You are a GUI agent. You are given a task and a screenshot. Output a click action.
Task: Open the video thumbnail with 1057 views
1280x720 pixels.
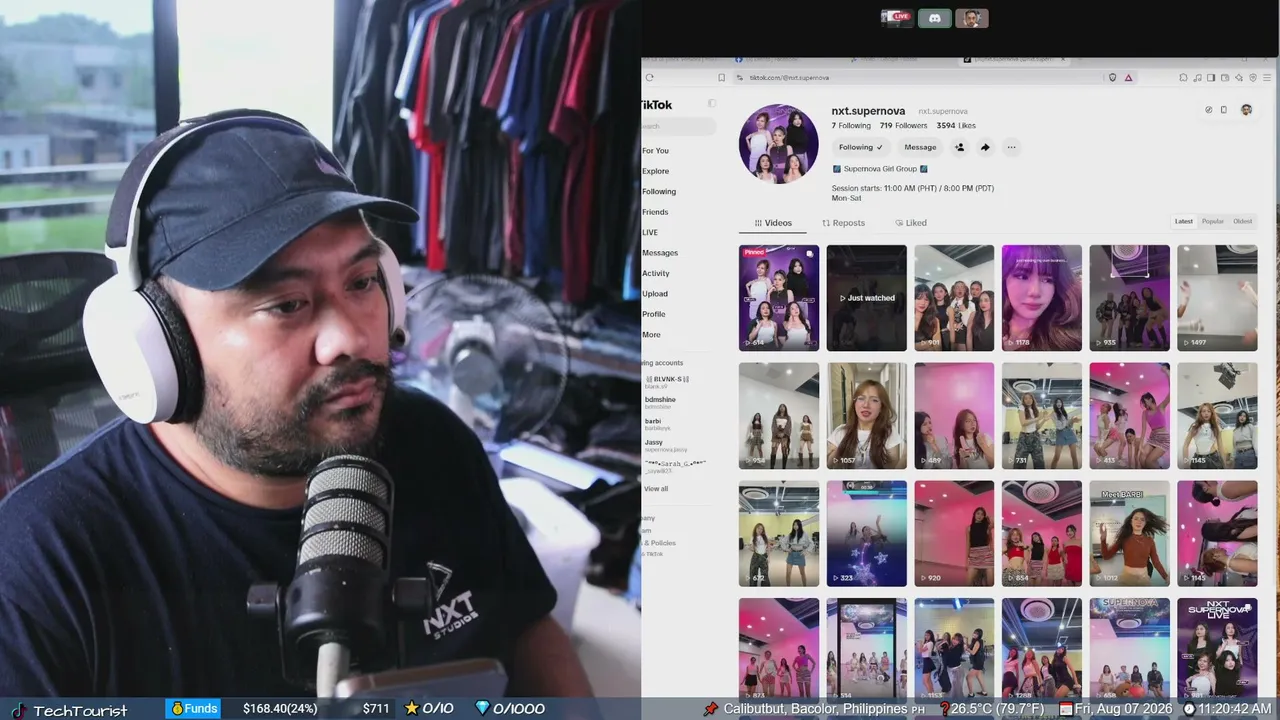tap(866, 416)
